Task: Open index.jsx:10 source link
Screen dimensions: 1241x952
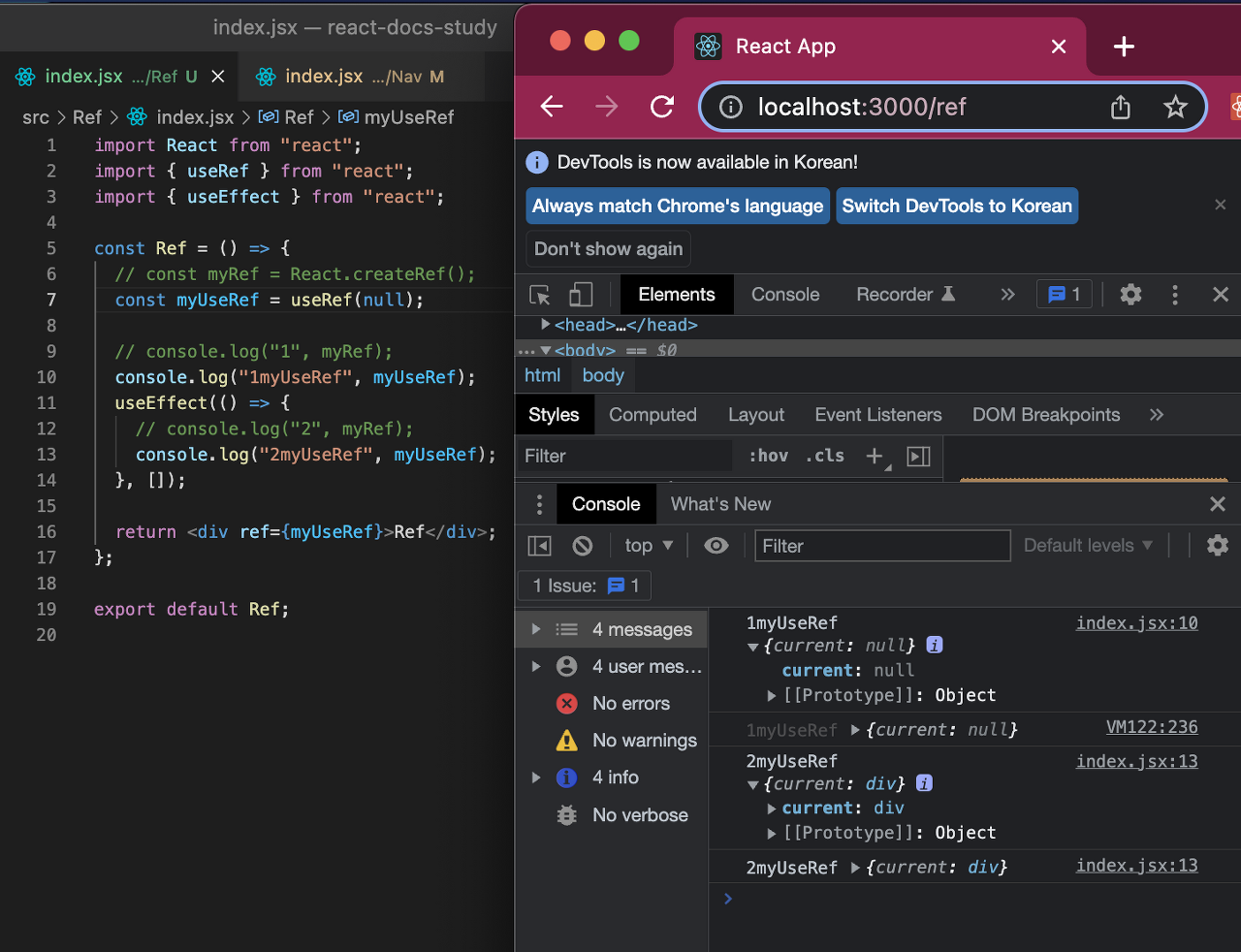Action: tap(1136, 623)
